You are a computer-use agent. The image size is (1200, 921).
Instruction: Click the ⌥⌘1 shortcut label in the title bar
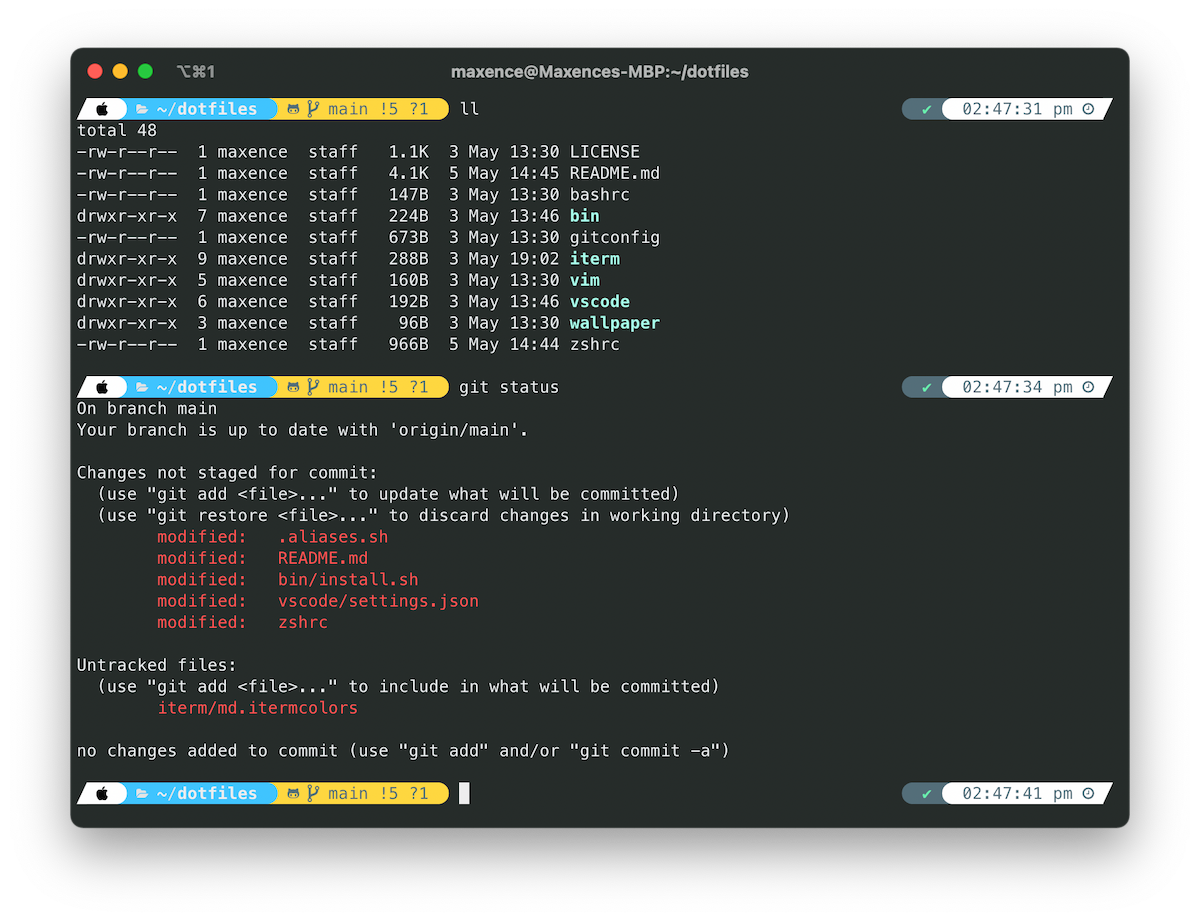pyautogui.click(x=196, y=71)
